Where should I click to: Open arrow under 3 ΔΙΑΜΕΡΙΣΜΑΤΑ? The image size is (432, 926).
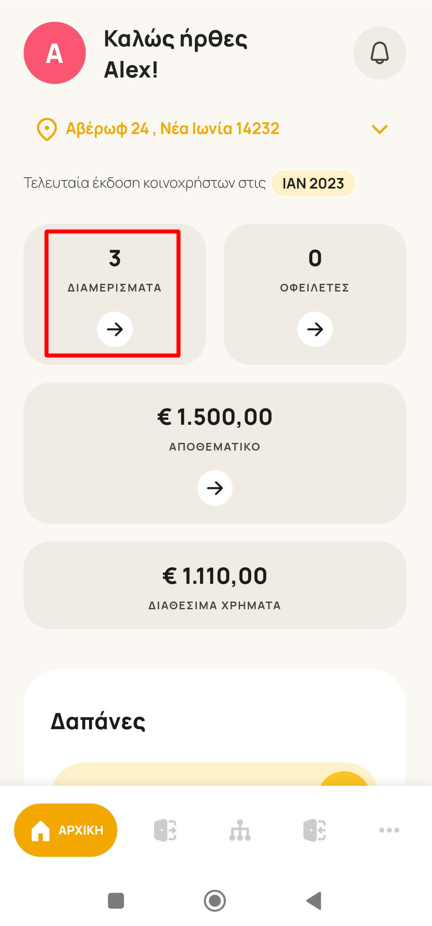click(x=114, y=329)
